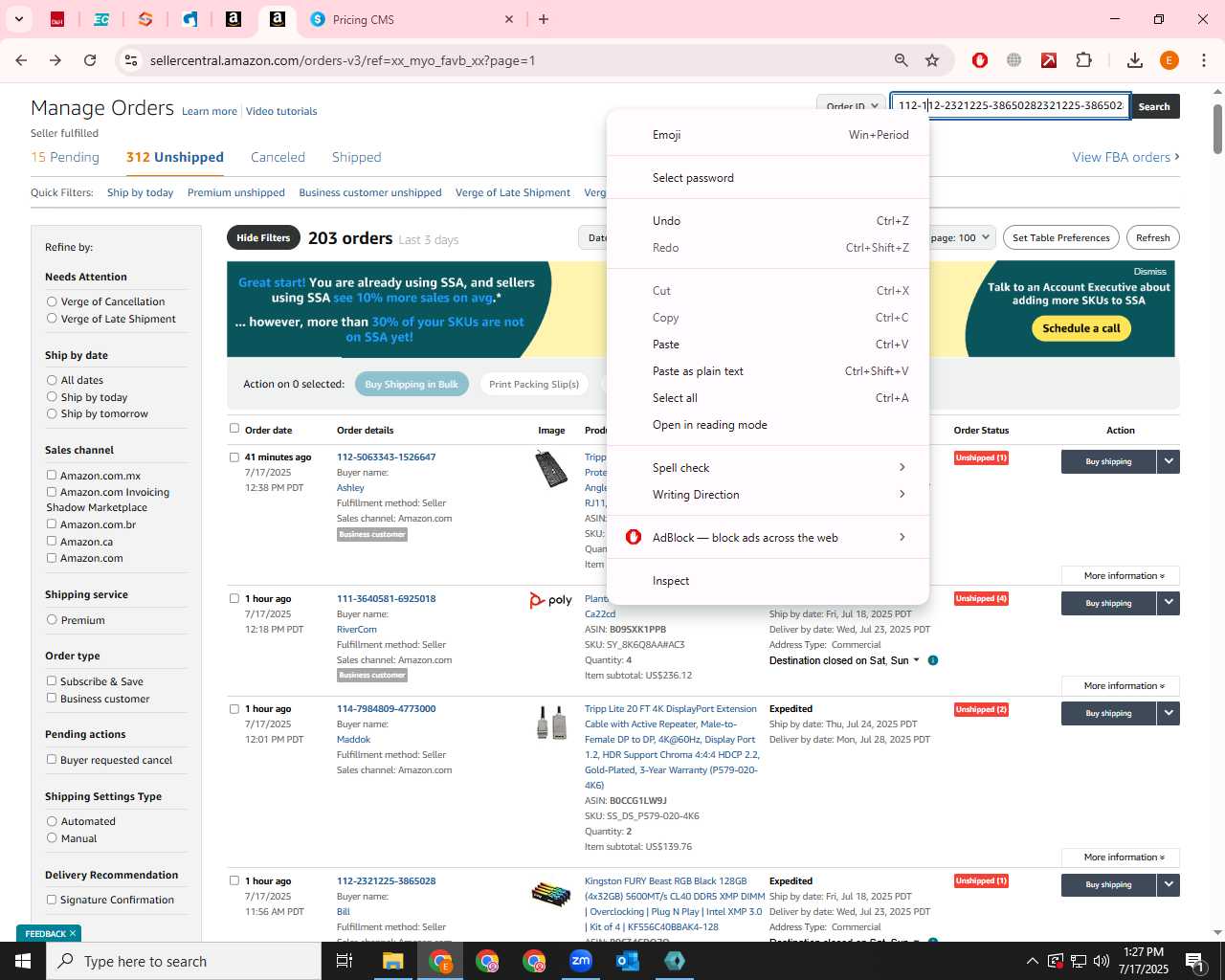Open order 114-7984809-4773000 link
The width and height of the screenshot is (1225, 980).
pos(386,708)
